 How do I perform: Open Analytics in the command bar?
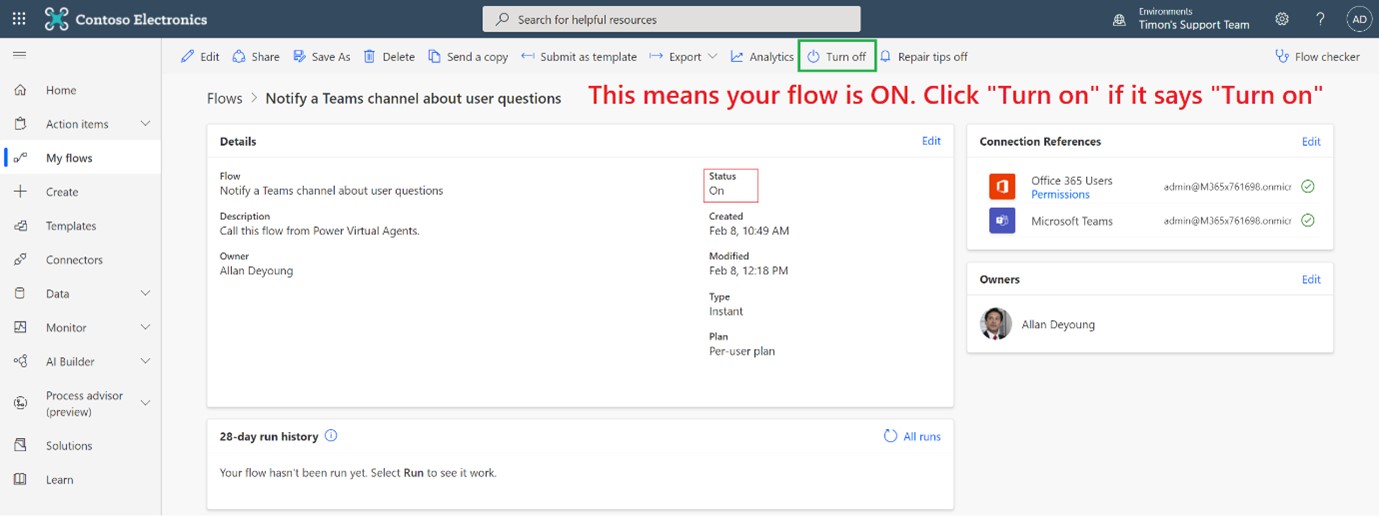[762, 57]
